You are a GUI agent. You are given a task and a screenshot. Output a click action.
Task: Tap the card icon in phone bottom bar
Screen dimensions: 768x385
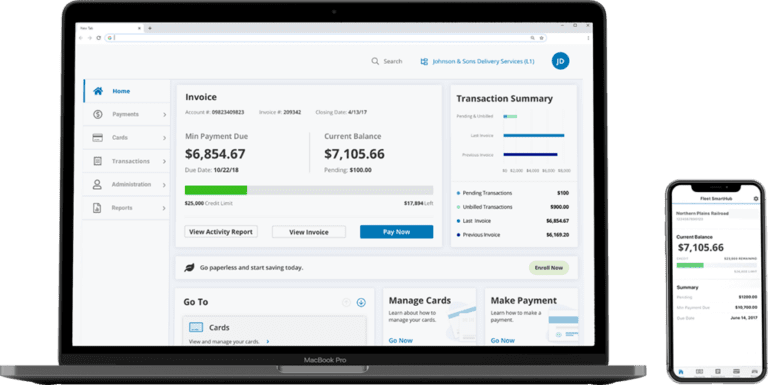click(736, 372)
